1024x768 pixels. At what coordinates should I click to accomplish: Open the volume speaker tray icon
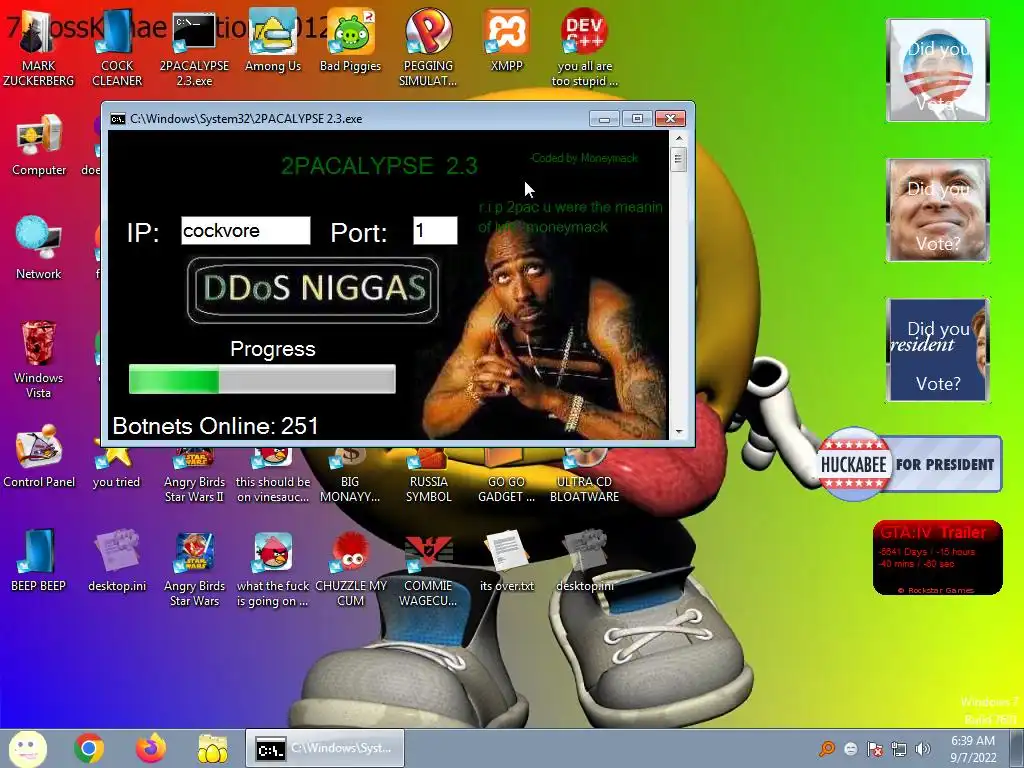point(922,748)
